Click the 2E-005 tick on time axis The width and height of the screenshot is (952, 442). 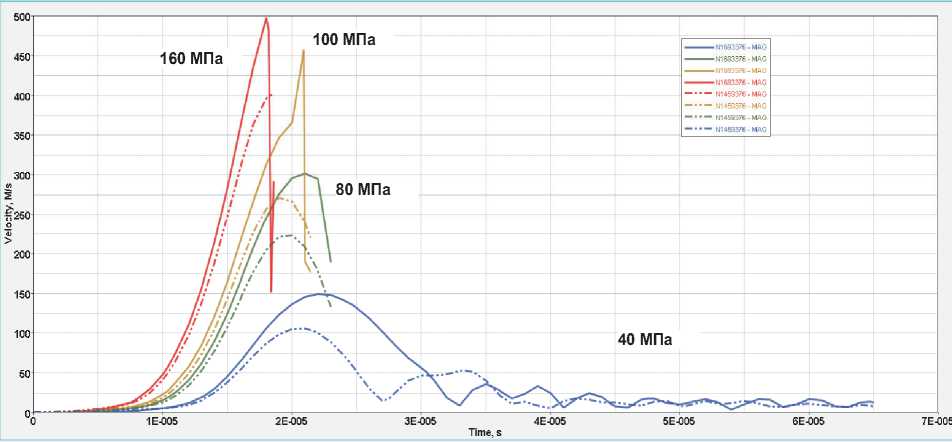(x=291, y=420)
